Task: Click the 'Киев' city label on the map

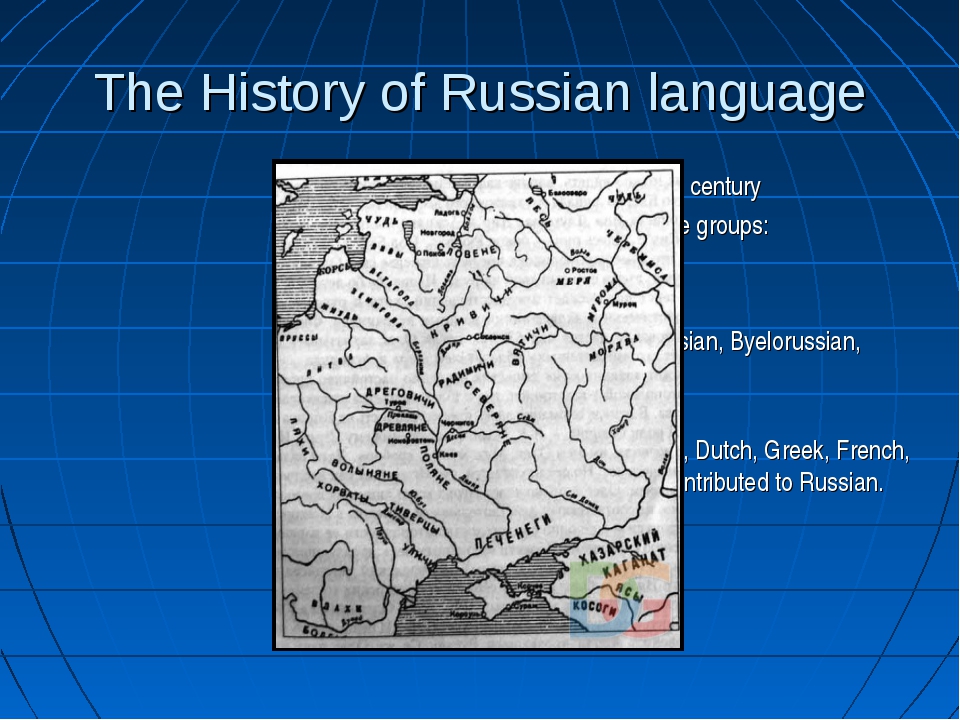Action: (x=447, y=455)
